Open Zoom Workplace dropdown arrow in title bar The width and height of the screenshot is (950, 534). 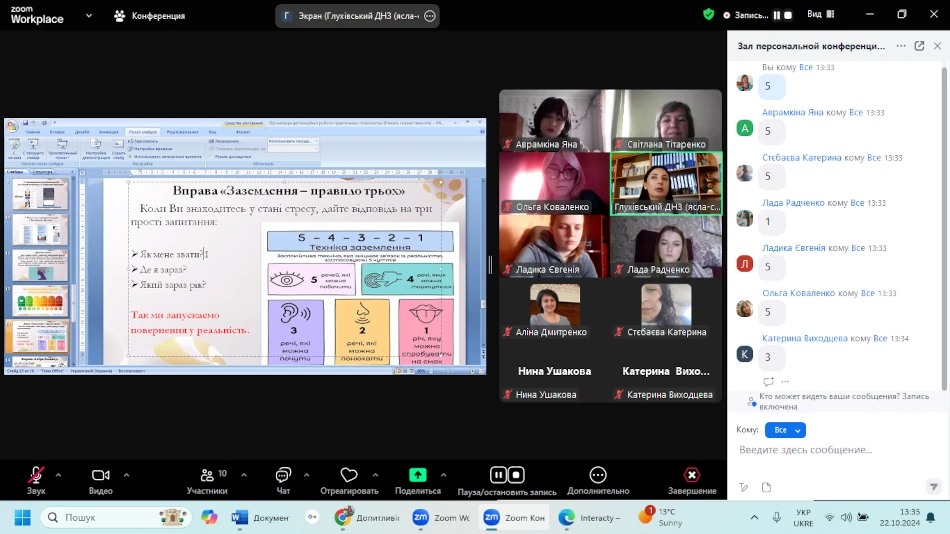pyautogui.click(x=89, y=16)
